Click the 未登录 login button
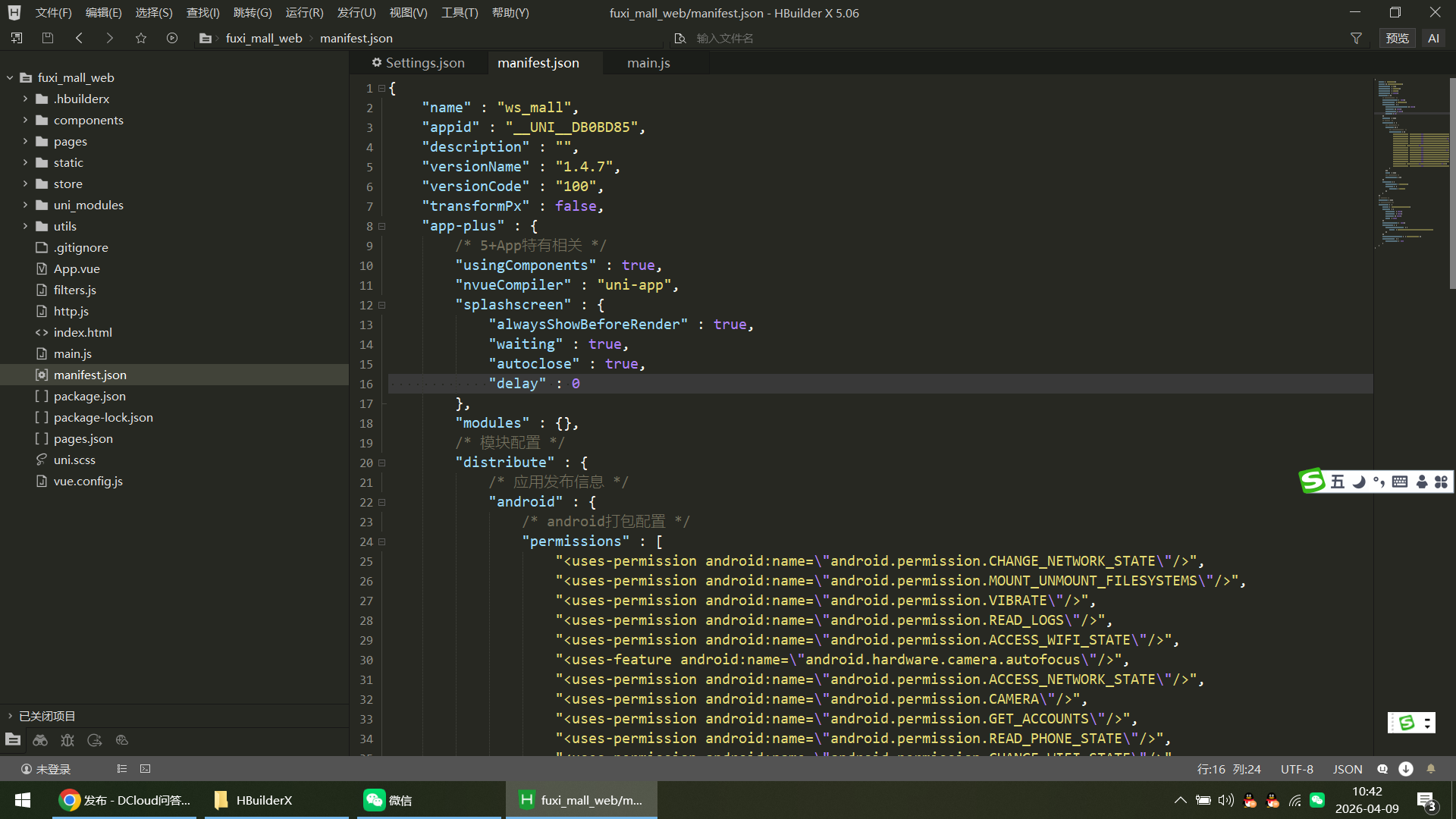The image size is (1456, 819). click(x=45, y=769)
